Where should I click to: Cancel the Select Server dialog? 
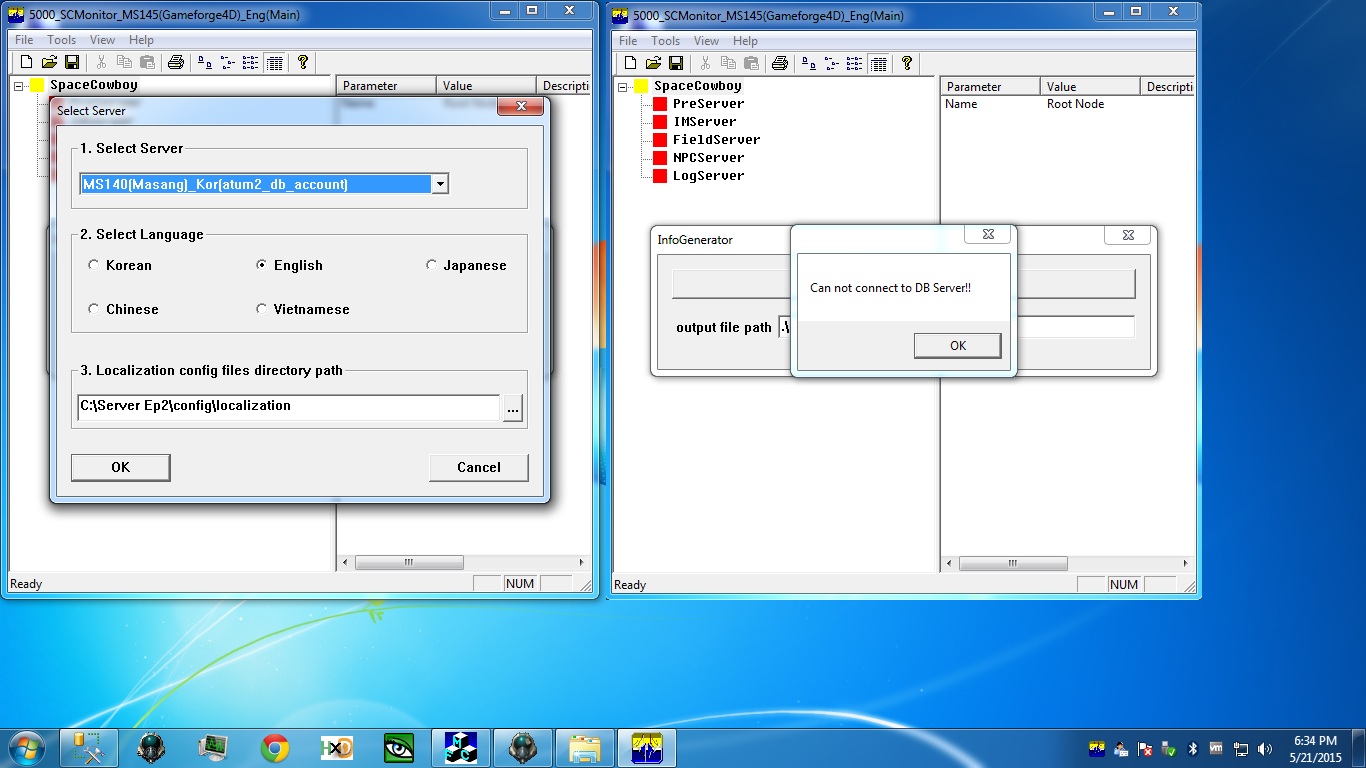pos(478,467)
